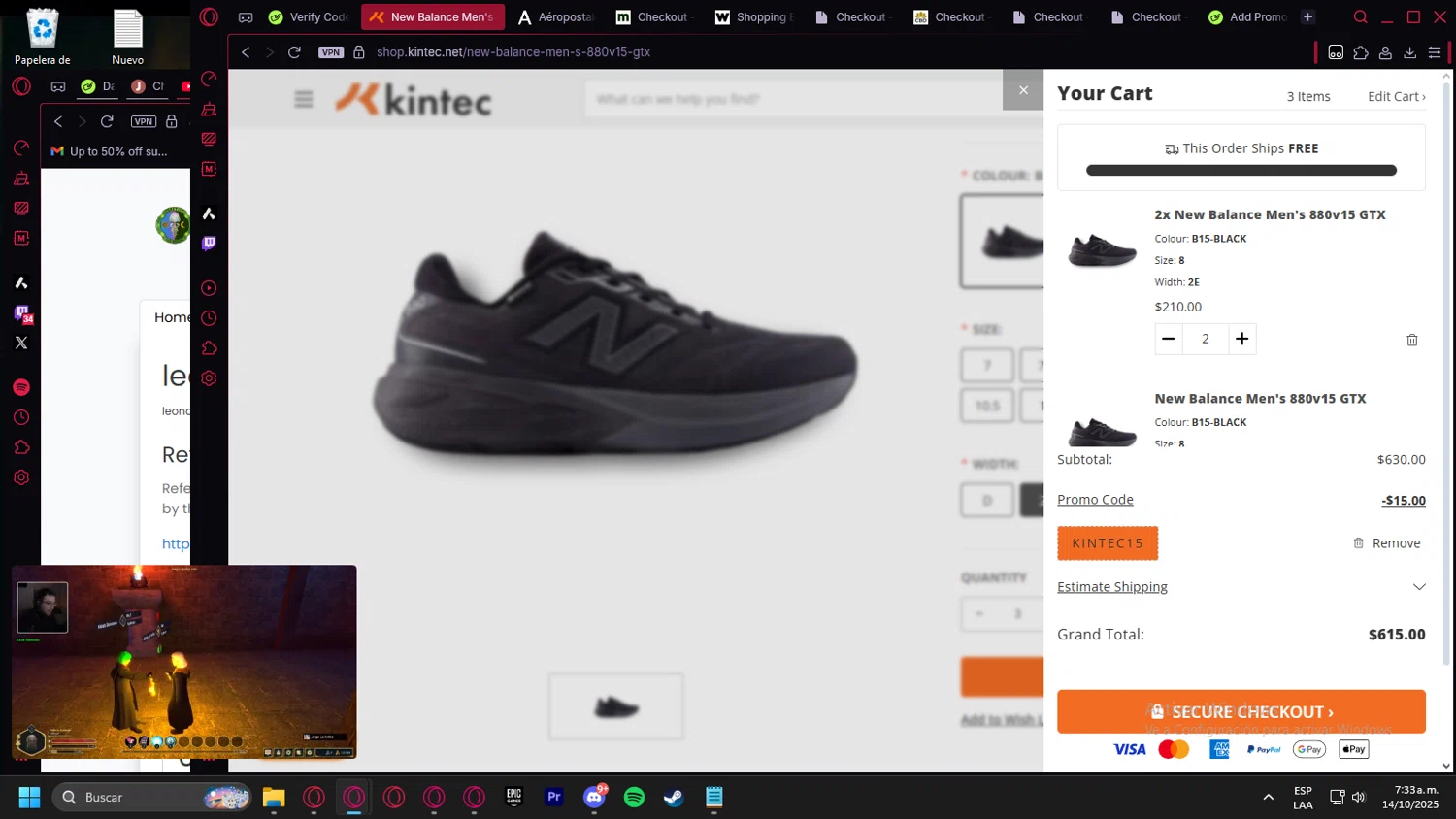Click the GX Corner gamepad icon in front window
Viewport: 1456px width, 819px height.
[x=246, y=17]
